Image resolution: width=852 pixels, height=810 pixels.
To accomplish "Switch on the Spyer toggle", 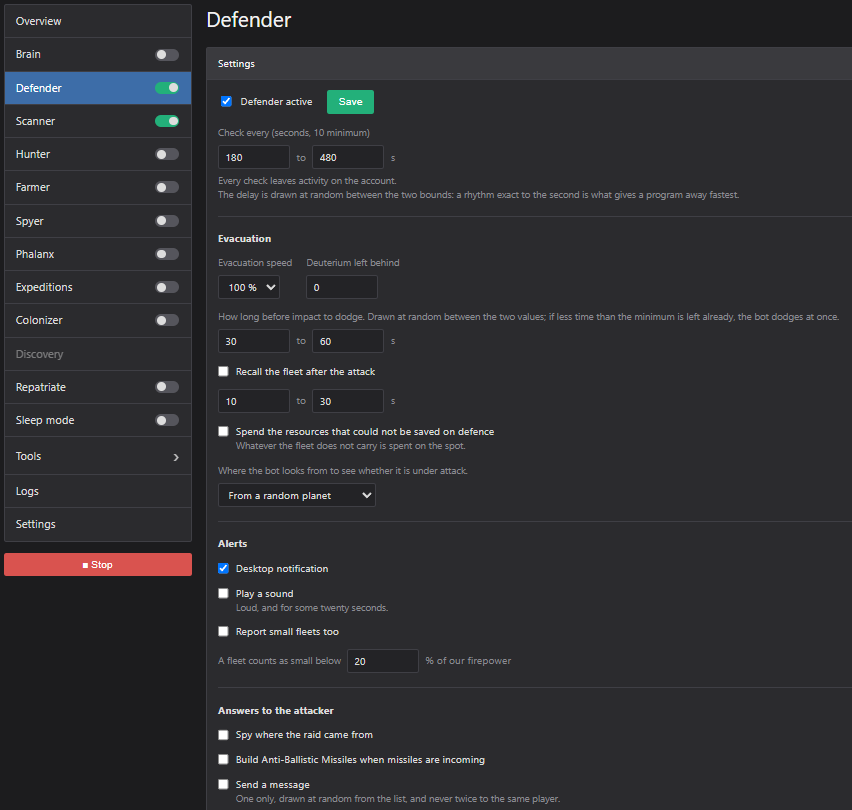I will [x=167, y=221].
